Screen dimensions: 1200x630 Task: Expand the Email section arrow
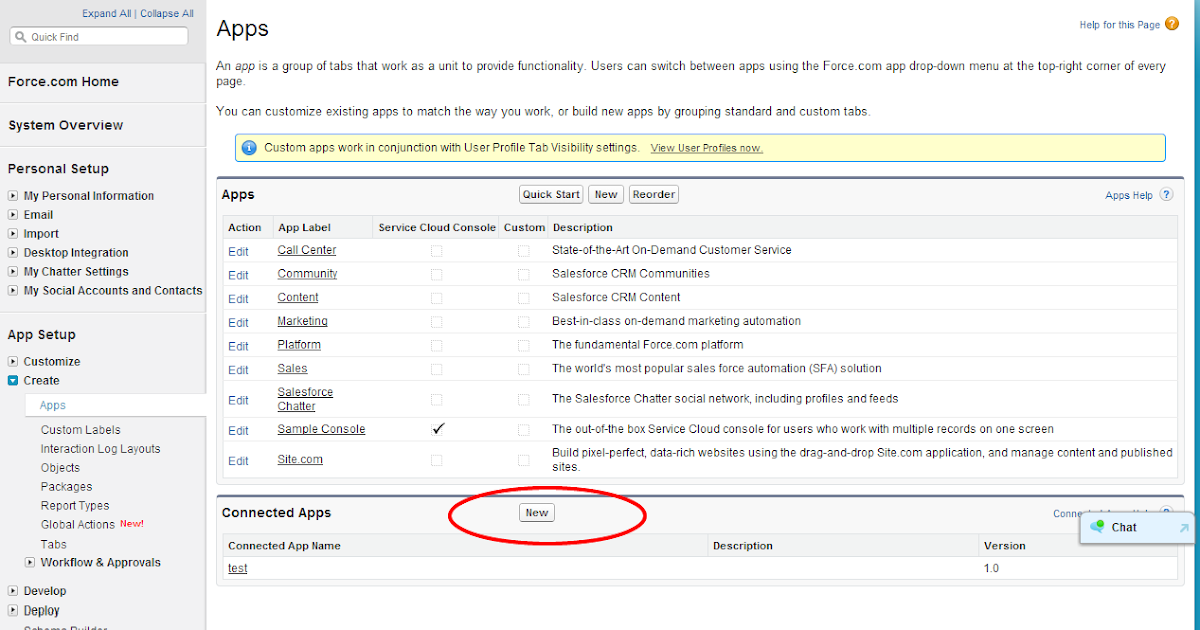point(13,215)
